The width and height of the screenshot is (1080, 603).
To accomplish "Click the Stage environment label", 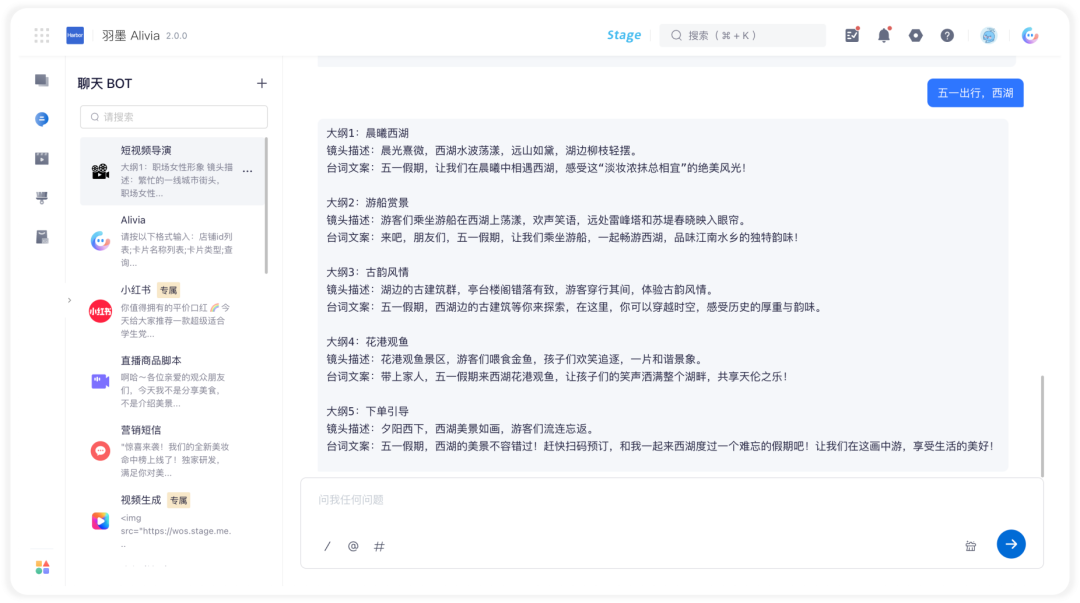I will click(x=624, y=35).
